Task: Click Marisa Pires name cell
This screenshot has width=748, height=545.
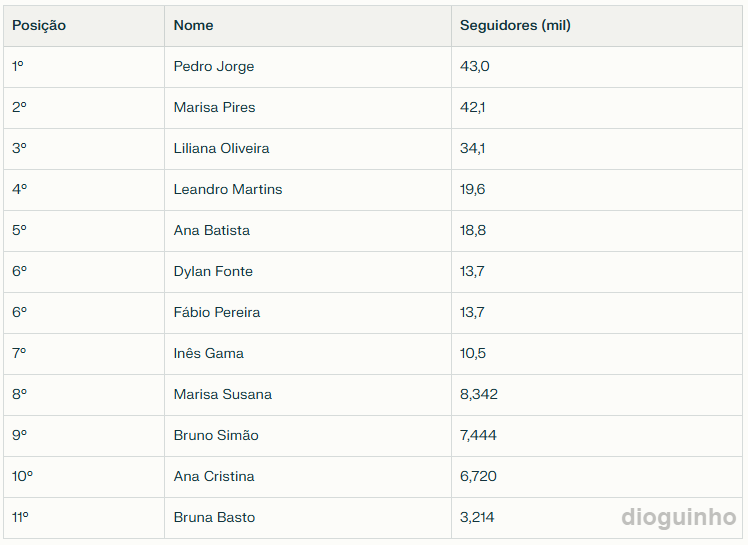Action: tap(214, 107)
